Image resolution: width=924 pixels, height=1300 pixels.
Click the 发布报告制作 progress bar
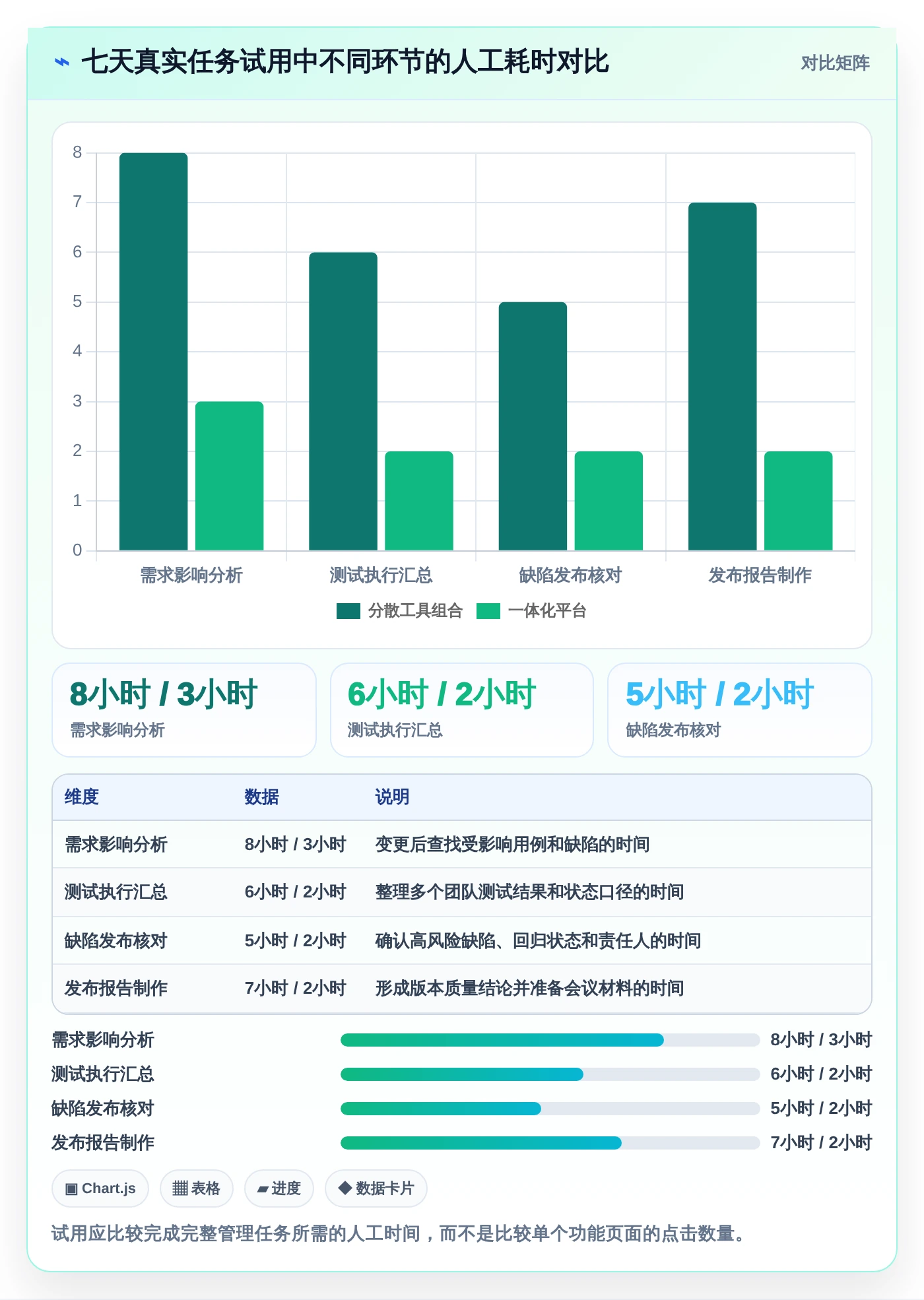[x=550, y=1143]
